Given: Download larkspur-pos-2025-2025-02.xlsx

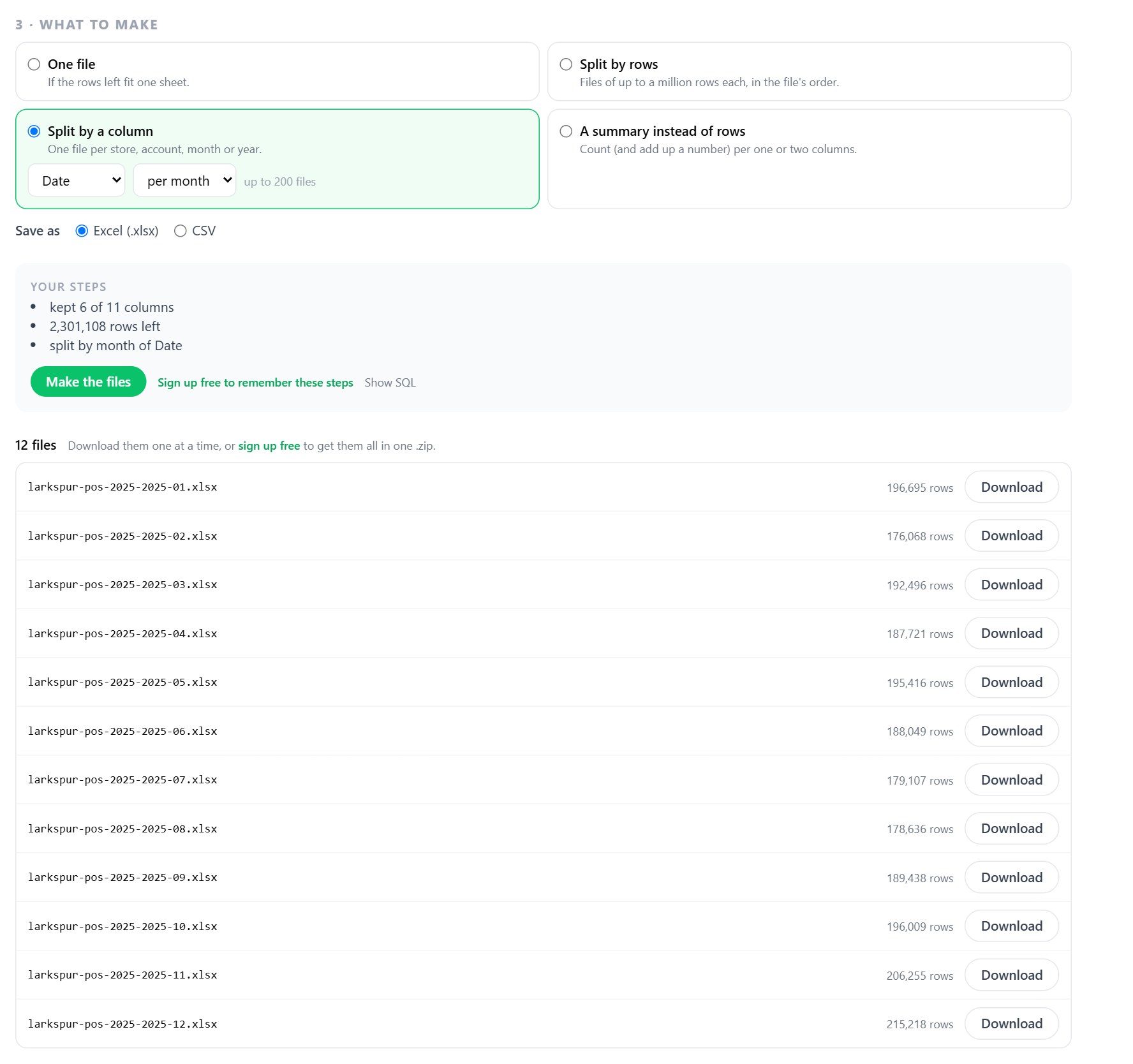Looking at the screenshot, I should click(x=1012, y=536).
